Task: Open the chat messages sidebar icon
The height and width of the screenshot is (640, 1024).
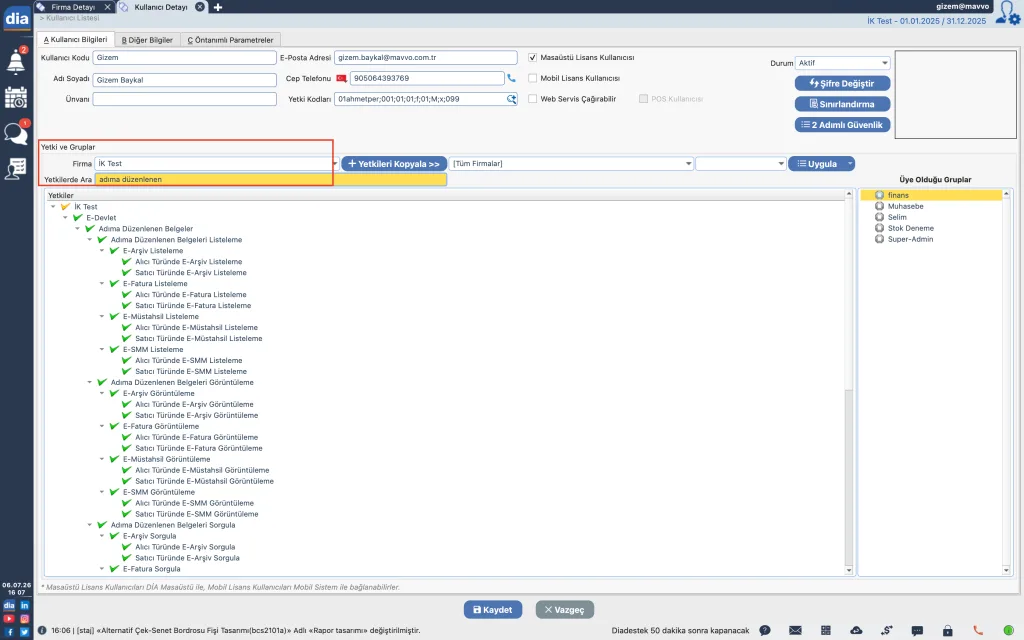Action: [16, 133]
